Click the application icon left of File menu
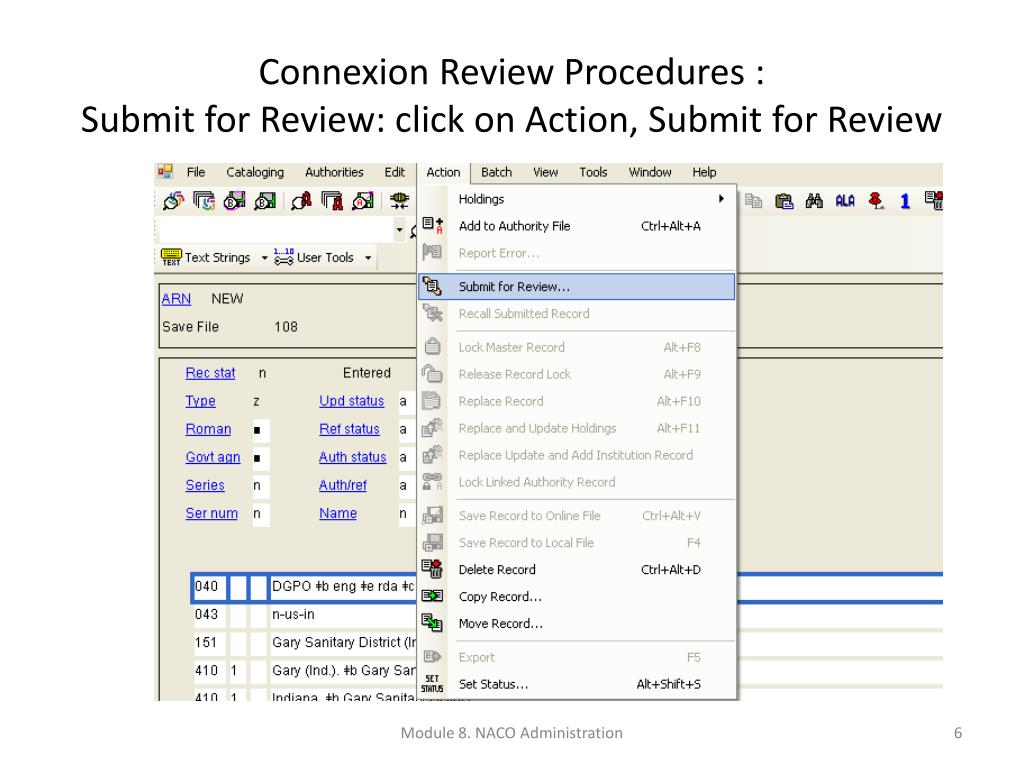Screen dimensions: 1024x768 pyautogui.click(x=165, y=172)
